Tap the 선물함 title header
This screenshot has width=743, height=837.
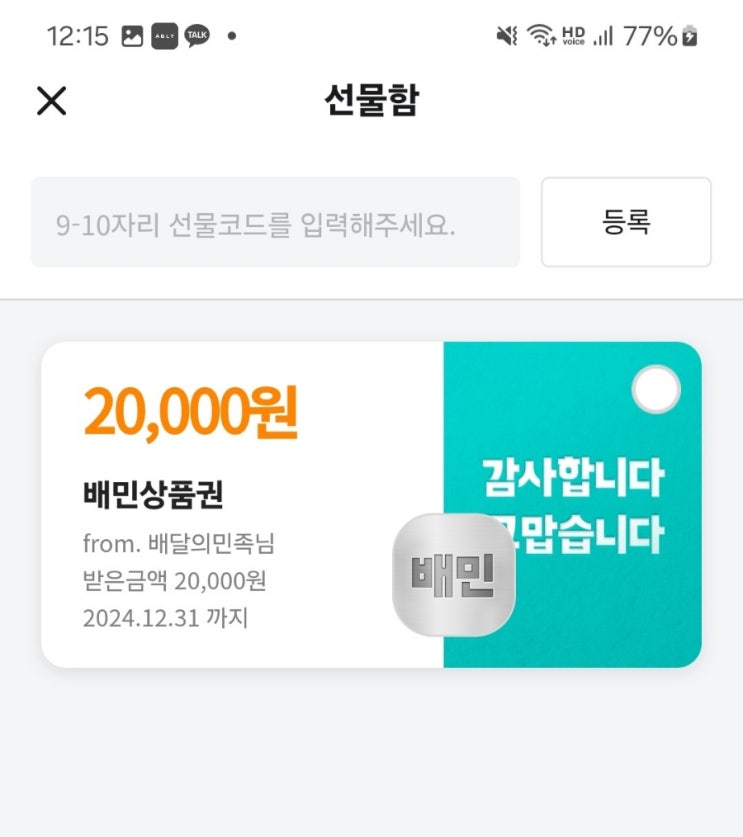point(371,100)
